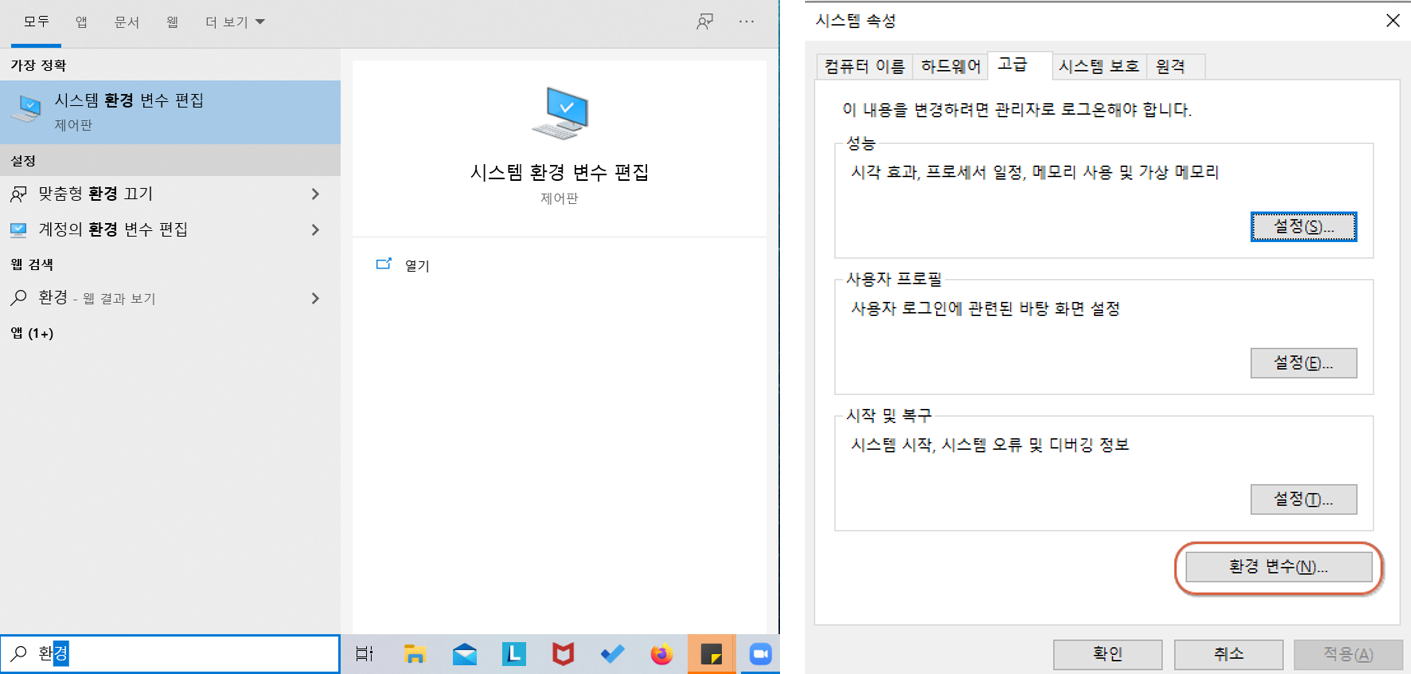The height and width of the screenshot is (674, 1411).
Task: Launch Firefox from the taskbar
Action: tap(662, 654)
